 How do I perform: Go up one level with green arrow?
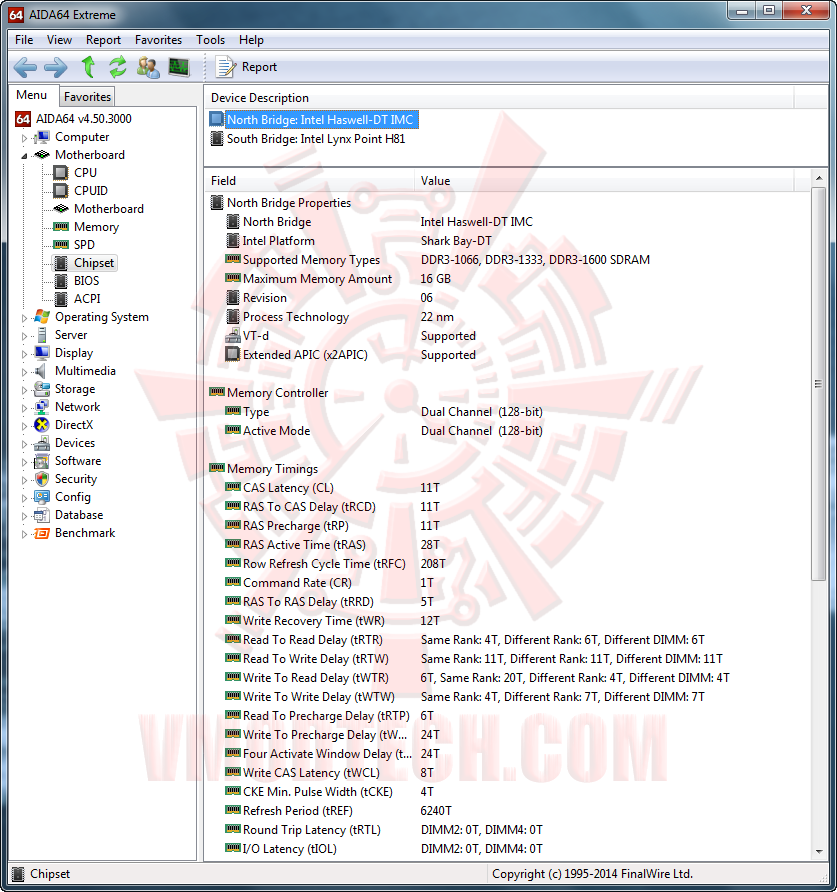click(x=88, y=67)
